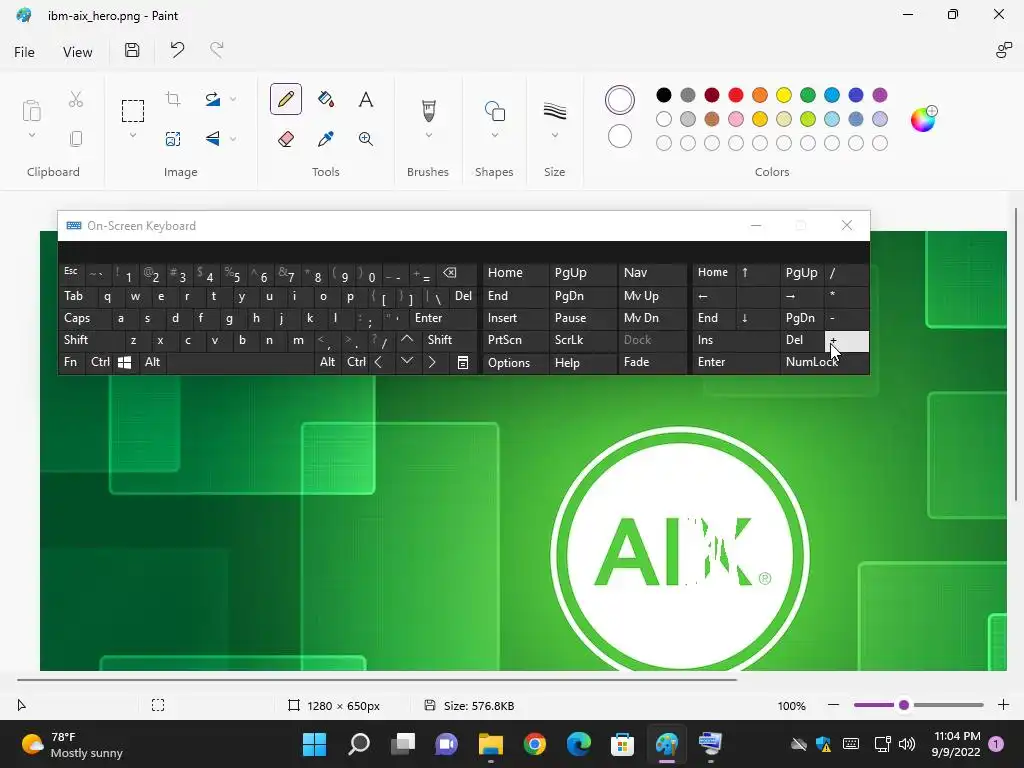Toggle the Fade key on the keyboard
This screenshot has width=1024, height=768.
click(652, 362)
